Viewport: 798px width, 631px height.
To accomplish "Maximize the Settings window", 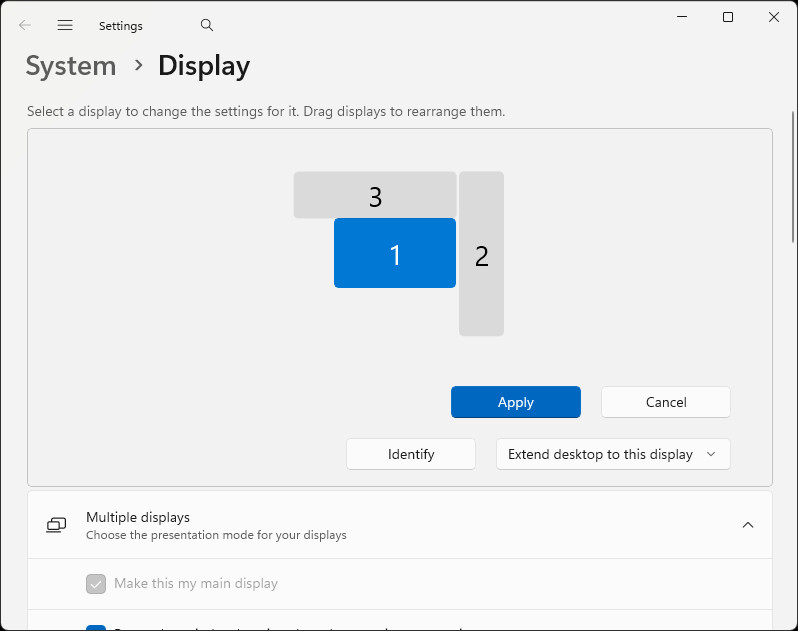I will [x=728, y=17].
